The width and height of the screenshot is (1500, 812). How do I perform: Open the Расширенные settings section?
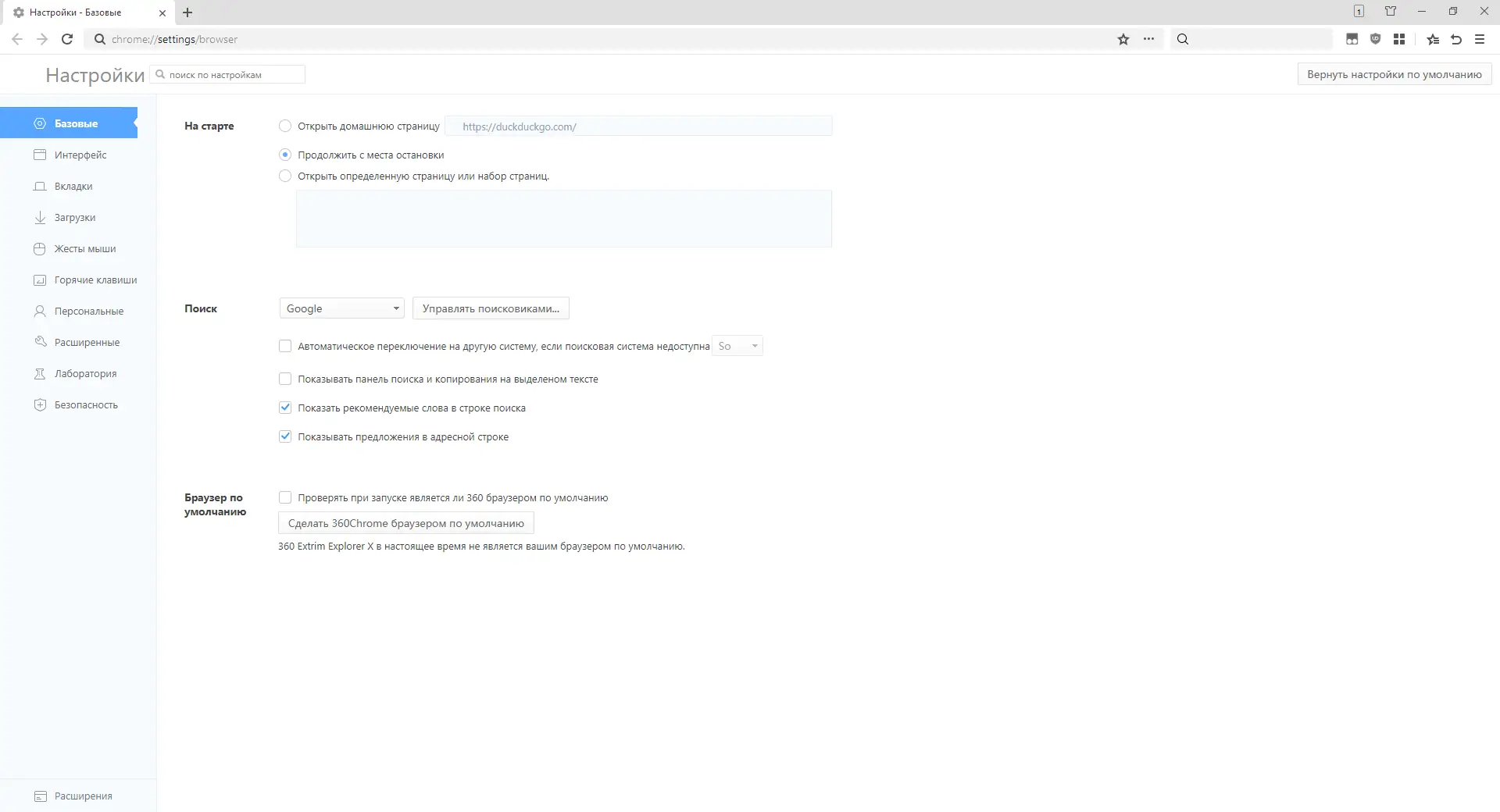(x=87, y=343)
